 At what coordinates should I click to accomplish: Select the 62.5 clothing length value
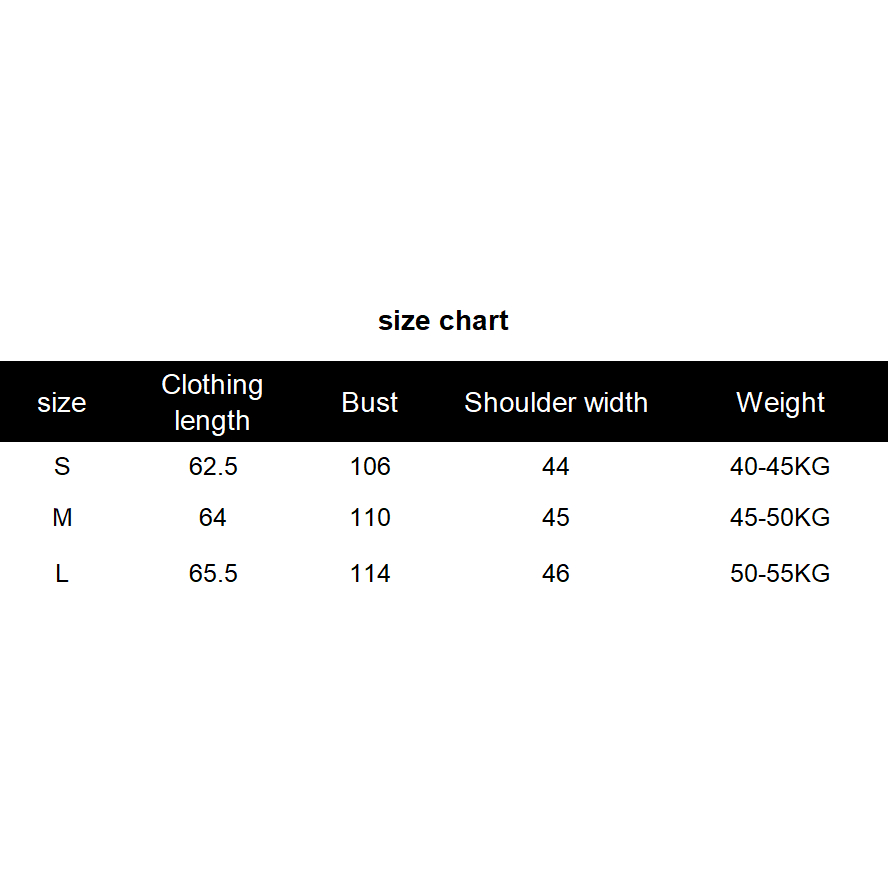click(213, 467)
